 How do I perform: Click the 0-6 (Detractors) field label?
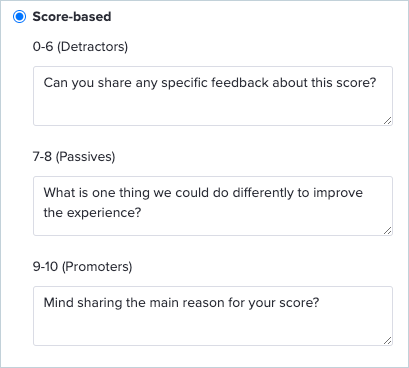pos(80,47)
